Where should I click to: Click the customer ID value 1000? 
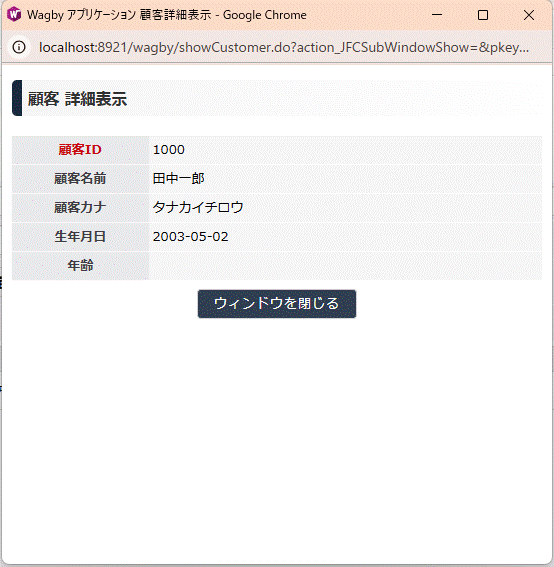click(169, 150)
